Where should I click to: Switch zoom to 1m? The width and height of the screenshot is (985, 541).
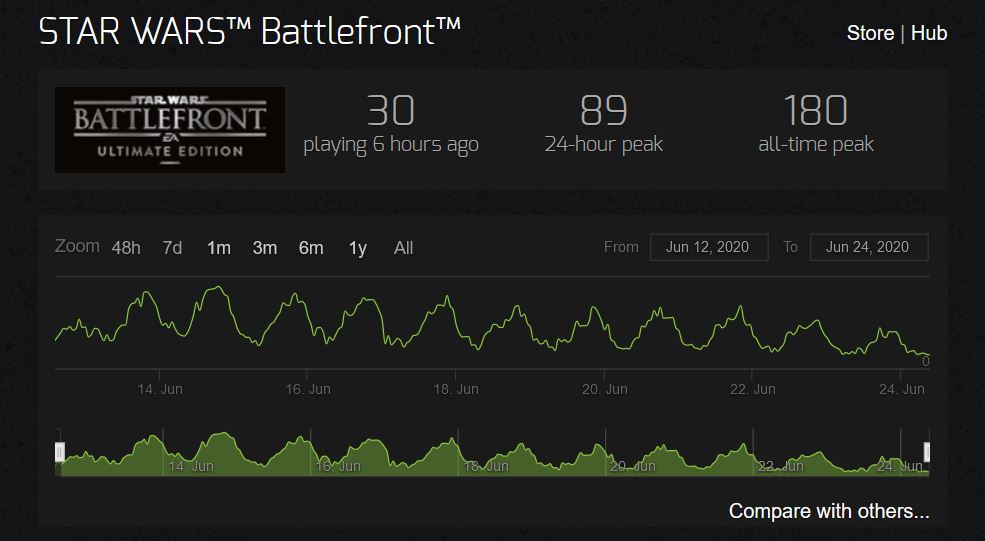[x=218, y=248]
